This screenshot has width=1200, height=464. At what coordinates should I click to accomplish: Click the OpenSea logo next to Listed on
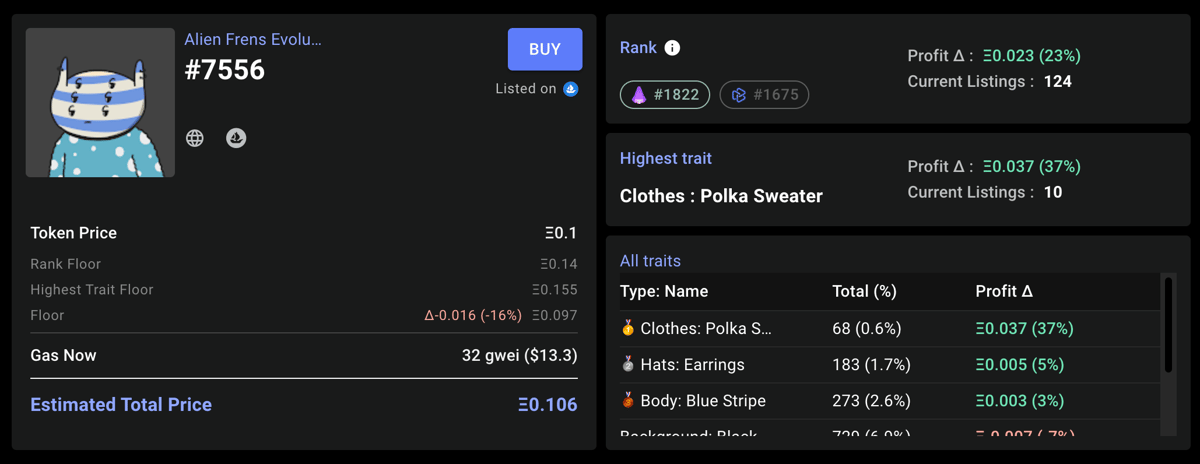[571, 89]
